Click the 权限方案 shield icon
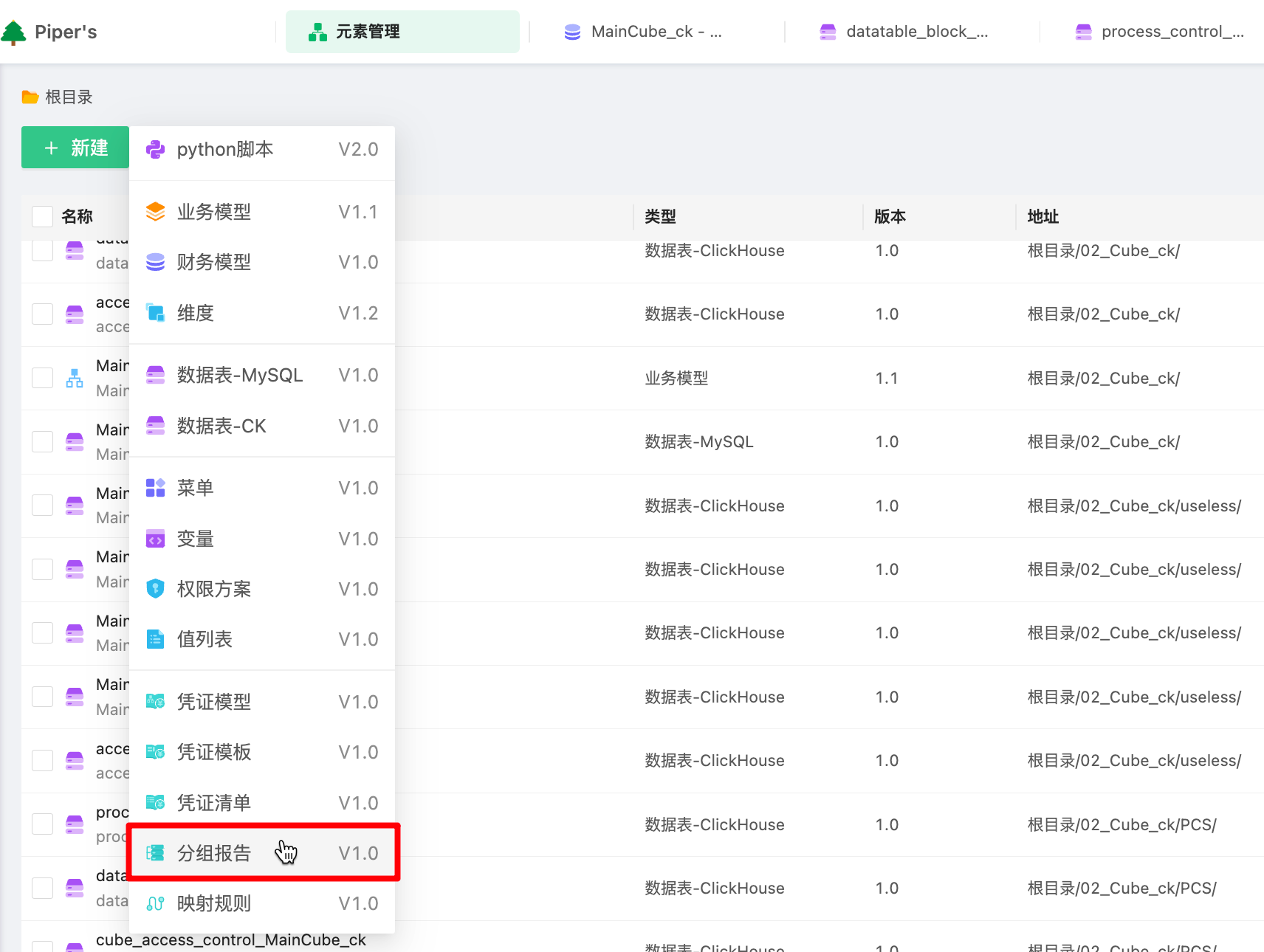 click(x=155, y=589)
